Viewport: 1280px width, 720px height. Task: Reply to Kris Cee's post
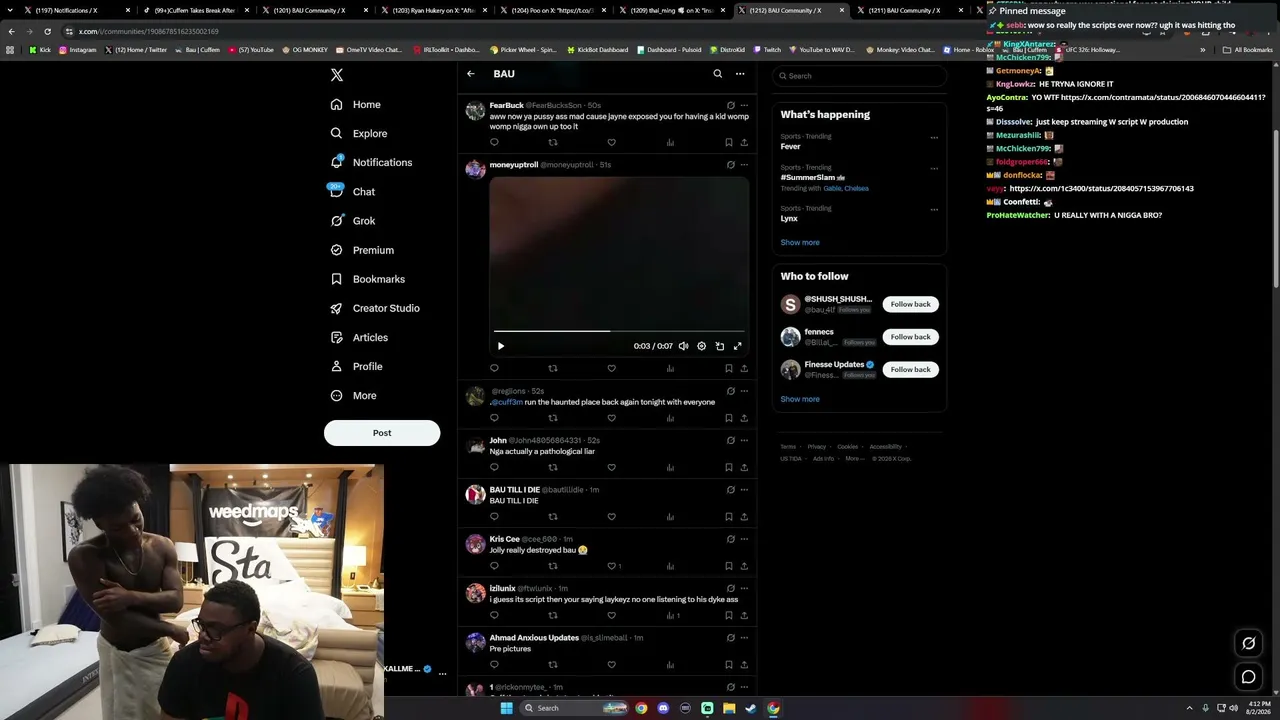point(494,566)
